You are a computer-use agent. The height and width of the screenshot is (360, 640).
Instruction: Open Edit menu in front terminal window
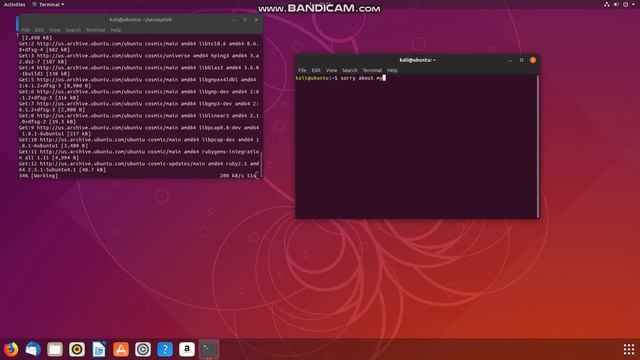pyautogui.click(x=316, y=70)
